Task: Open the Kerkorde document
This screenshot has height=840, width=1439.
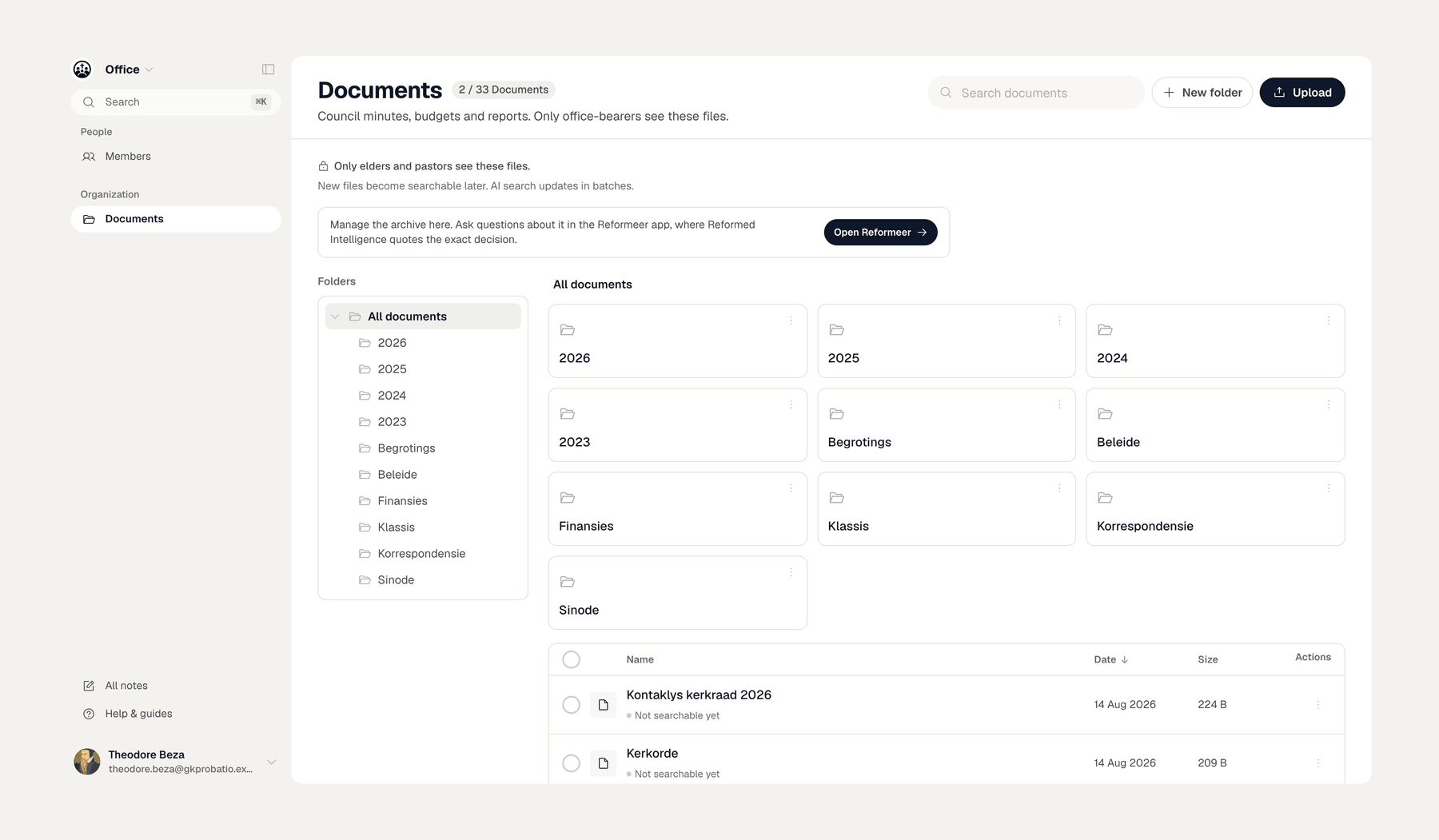Action: pos(652,754)
